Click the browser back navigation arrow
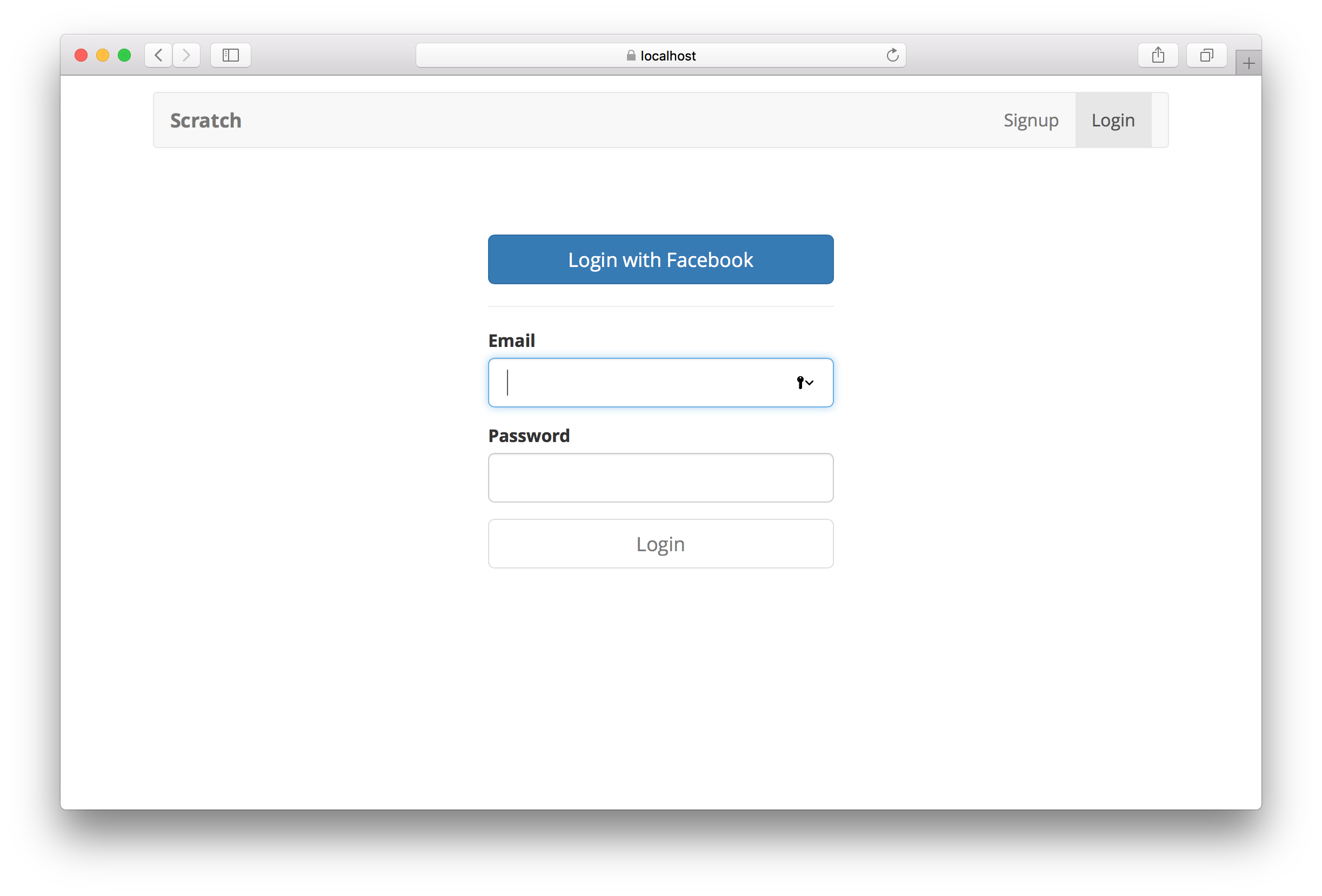The height and width of the screenshot is (896, 1322). [159, 54]
